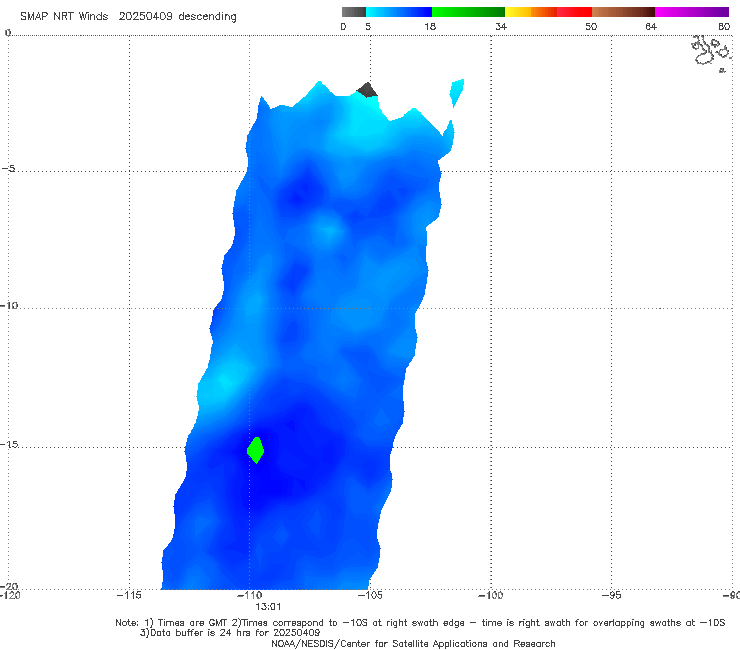Click the green wind patch near -15 latitude
The width and height of the screenshot is (740, 650).
coord(255,450)
